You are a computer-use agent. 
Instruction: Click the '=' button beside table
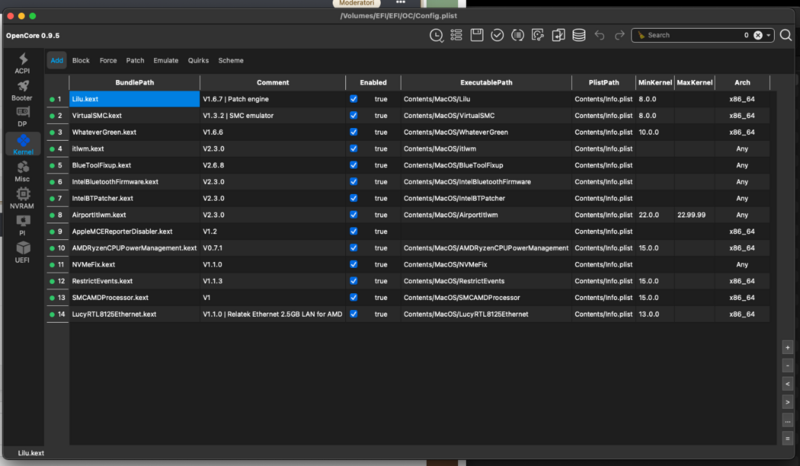click(787, 438)
